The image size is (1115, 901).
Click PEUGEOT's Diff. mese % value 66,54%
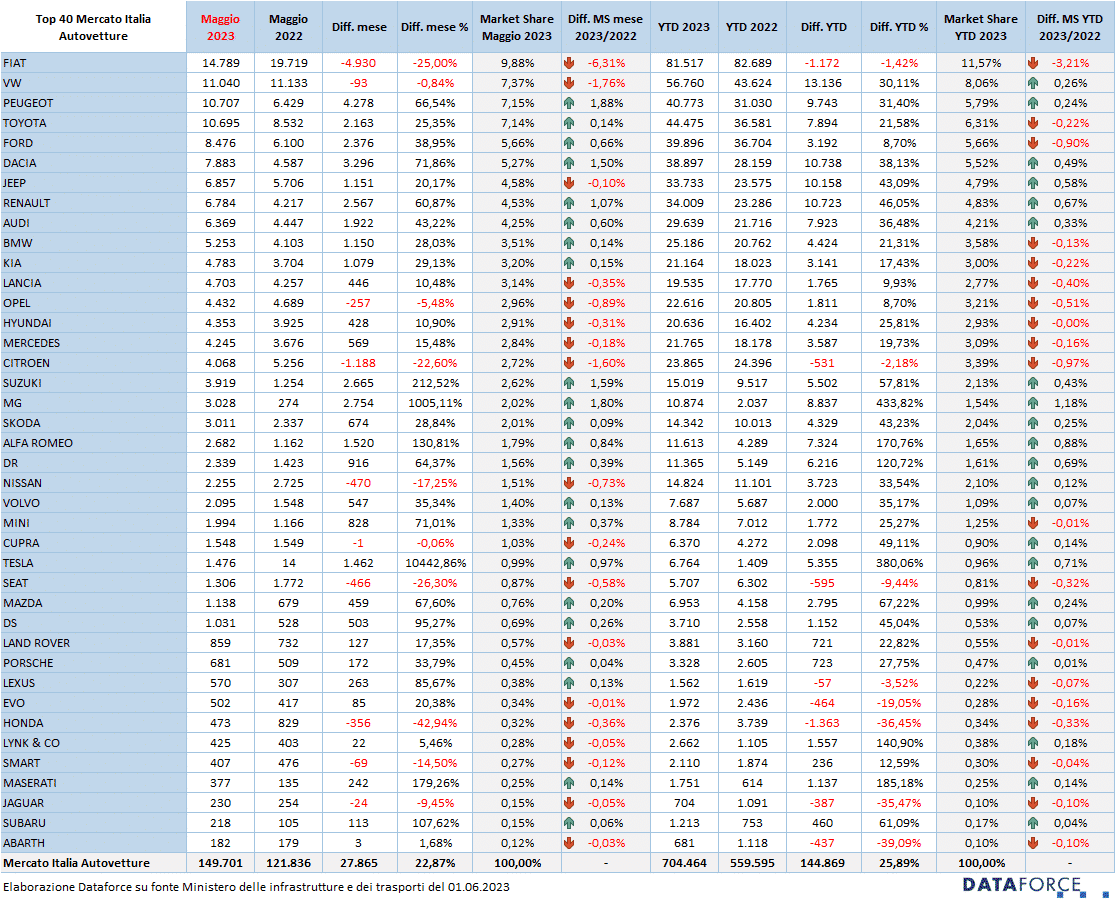point(435,103)
